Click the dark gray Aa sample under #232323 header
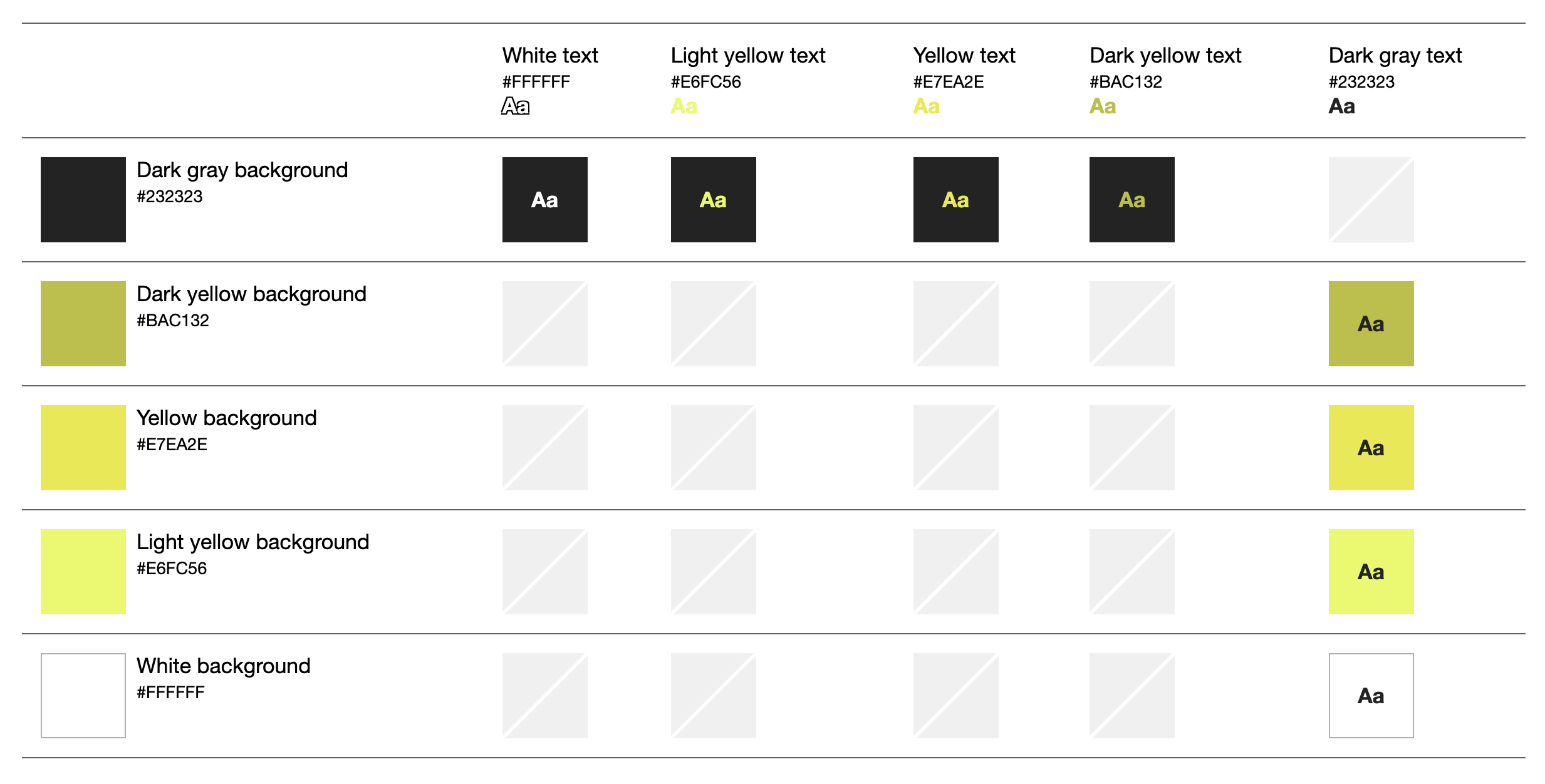Screen dimensions: 1545x784 click(1341, 106)
